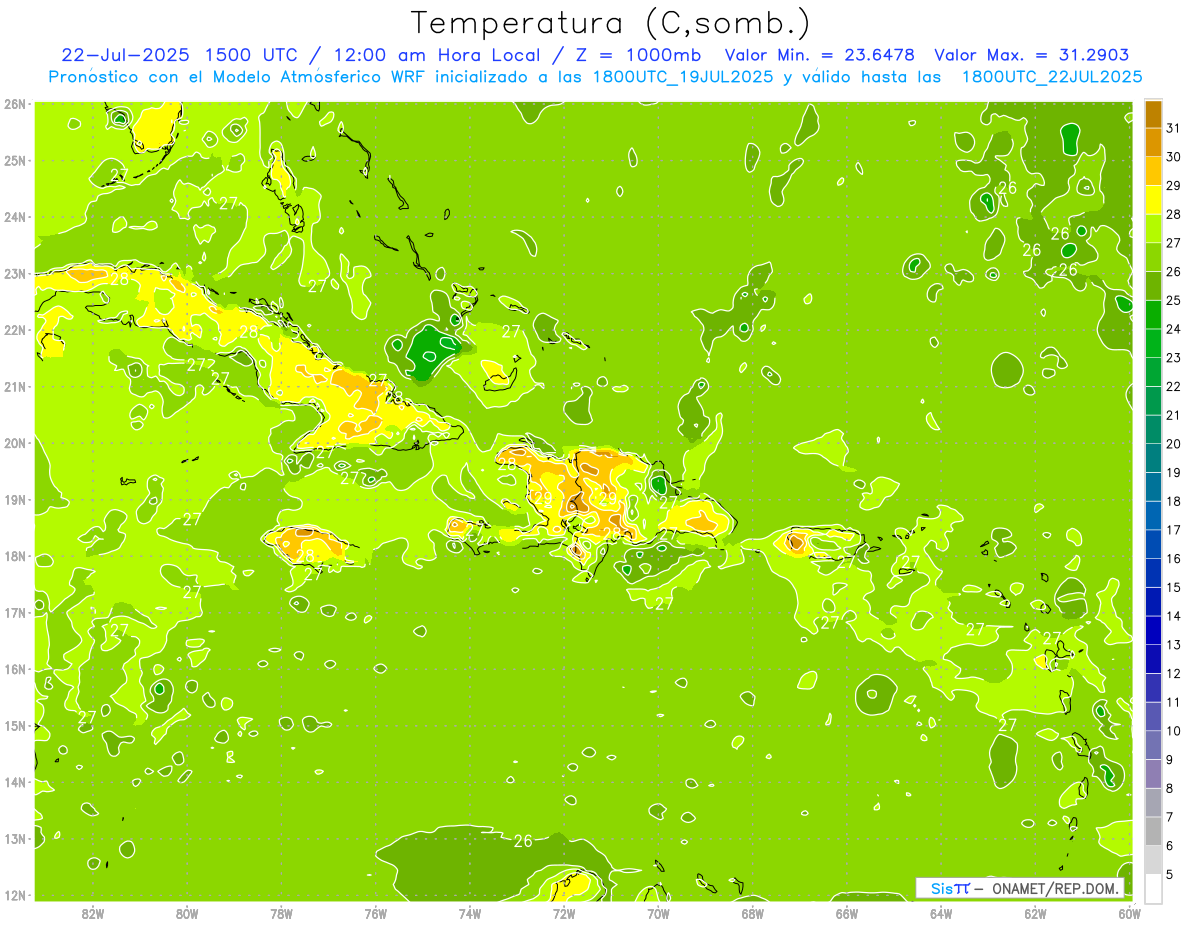Click the '80W' longitude axis label
Image resolution: width=1200 pixels, height=927 pixels.
(187, 913)
